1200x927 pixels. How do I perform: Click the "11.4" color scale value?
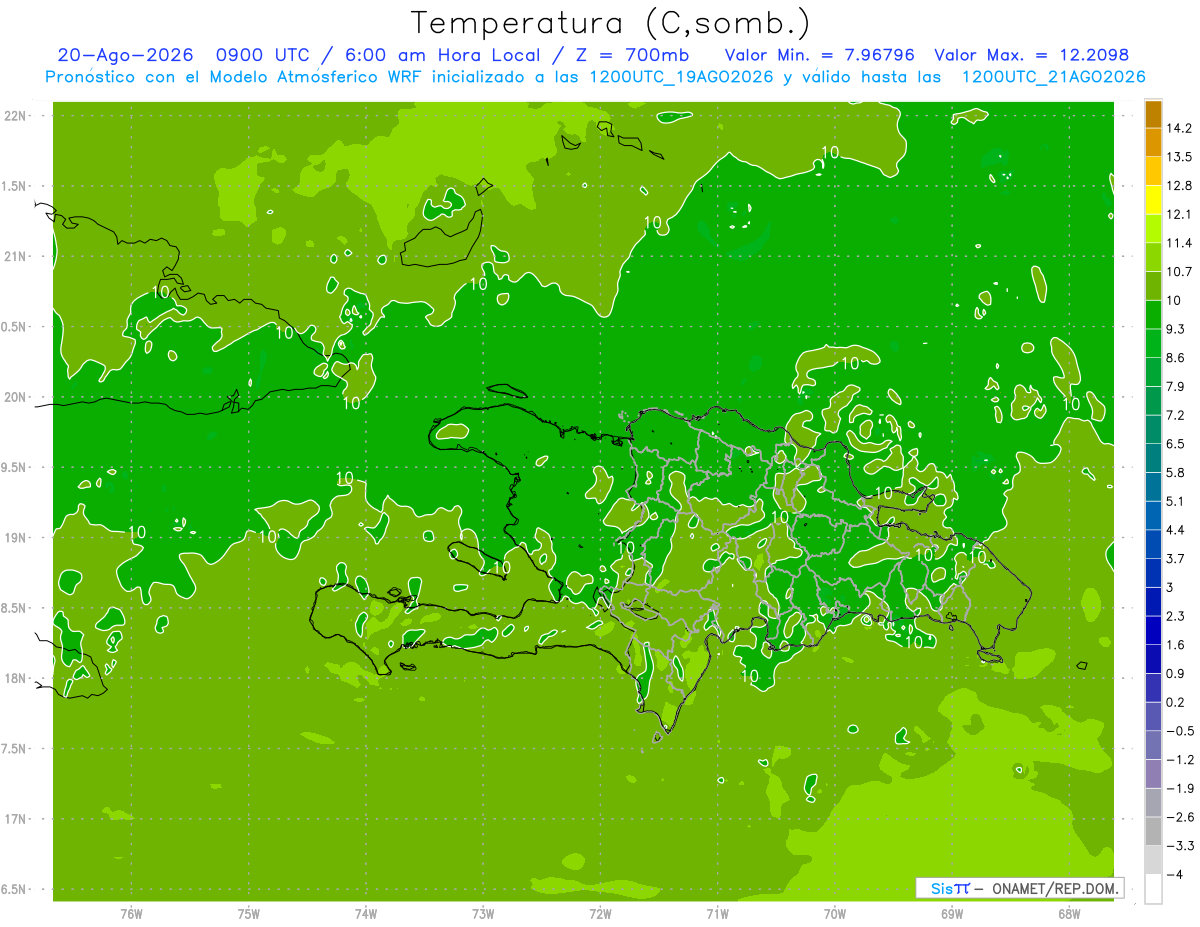[x=1179, y=243]
